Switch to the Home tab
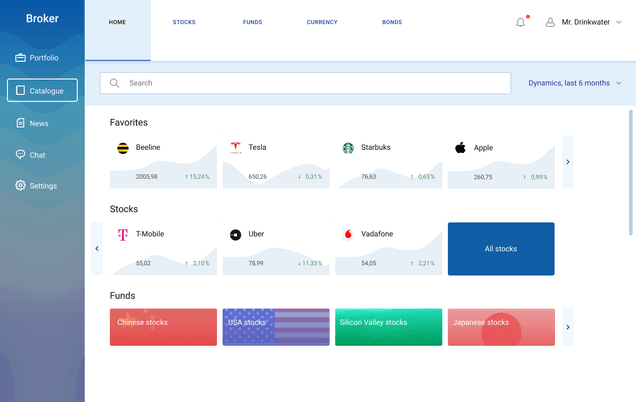 coord(118,30)
